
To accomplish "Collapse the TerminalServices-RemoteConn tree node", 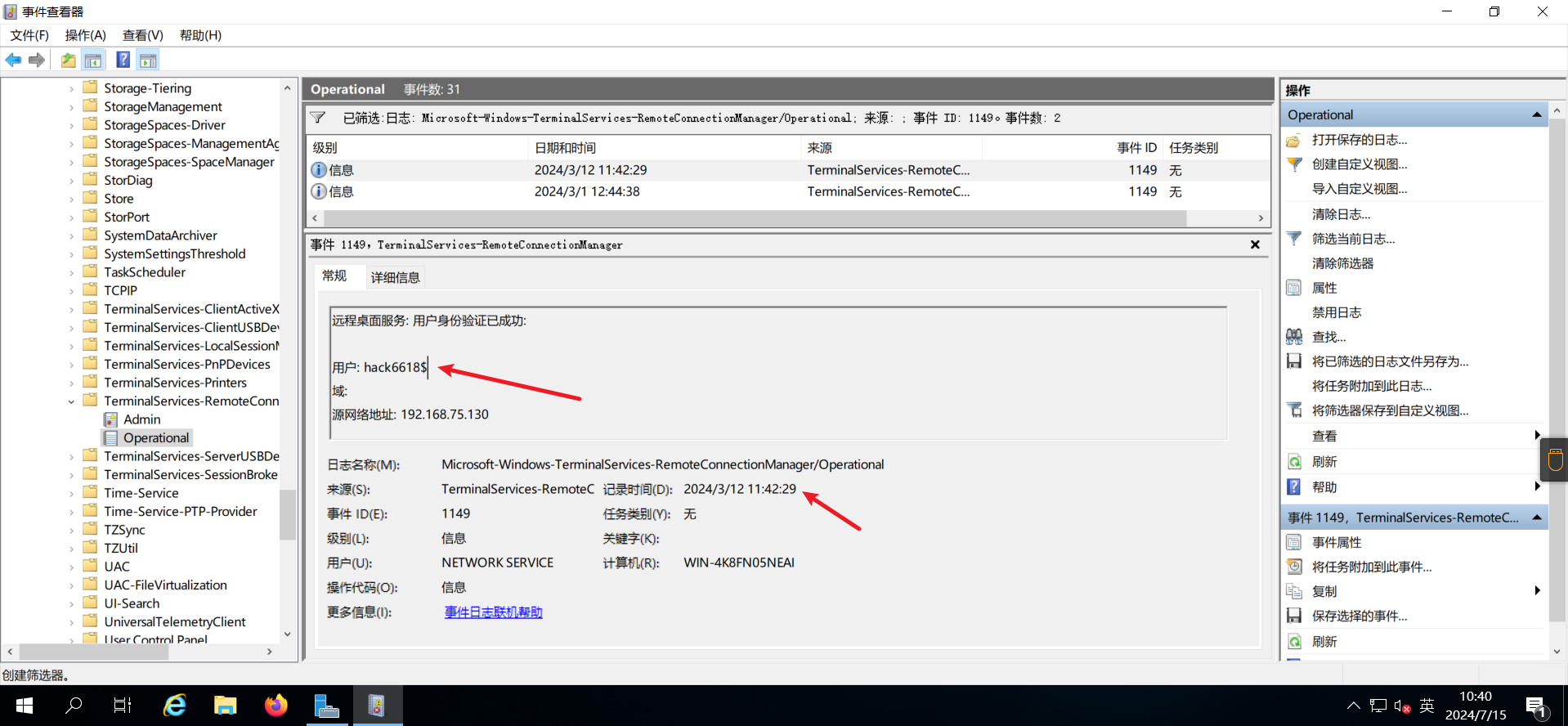I will click(71, 401).
